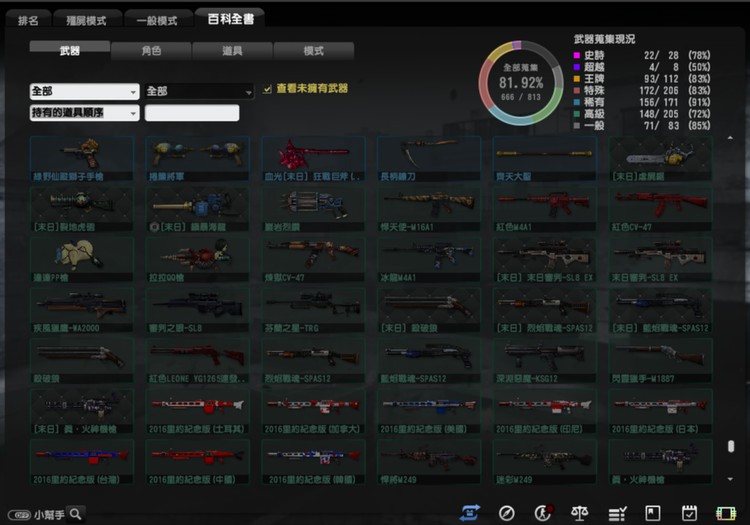
Task: Select the 芬蘭之星-TRG sniper rifle
Action: [x=313, y=311]
